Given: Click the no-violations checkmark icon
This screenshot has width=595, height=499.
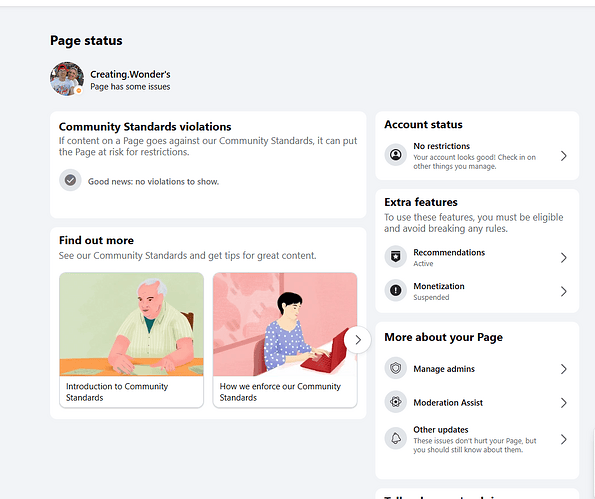Looking at the screenshot, I should click(70, 180).
